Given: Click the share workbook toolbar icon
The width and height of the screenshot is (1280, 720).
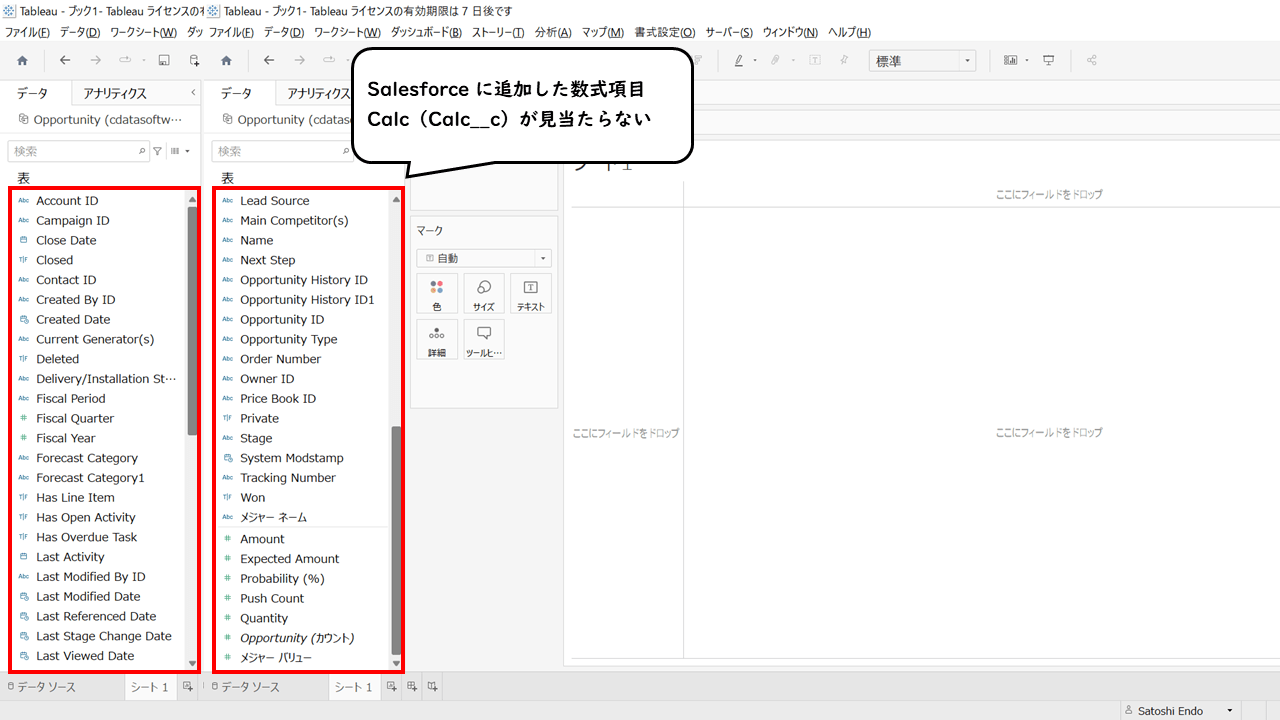Looking at the screenshot, I should (1091, 60).
